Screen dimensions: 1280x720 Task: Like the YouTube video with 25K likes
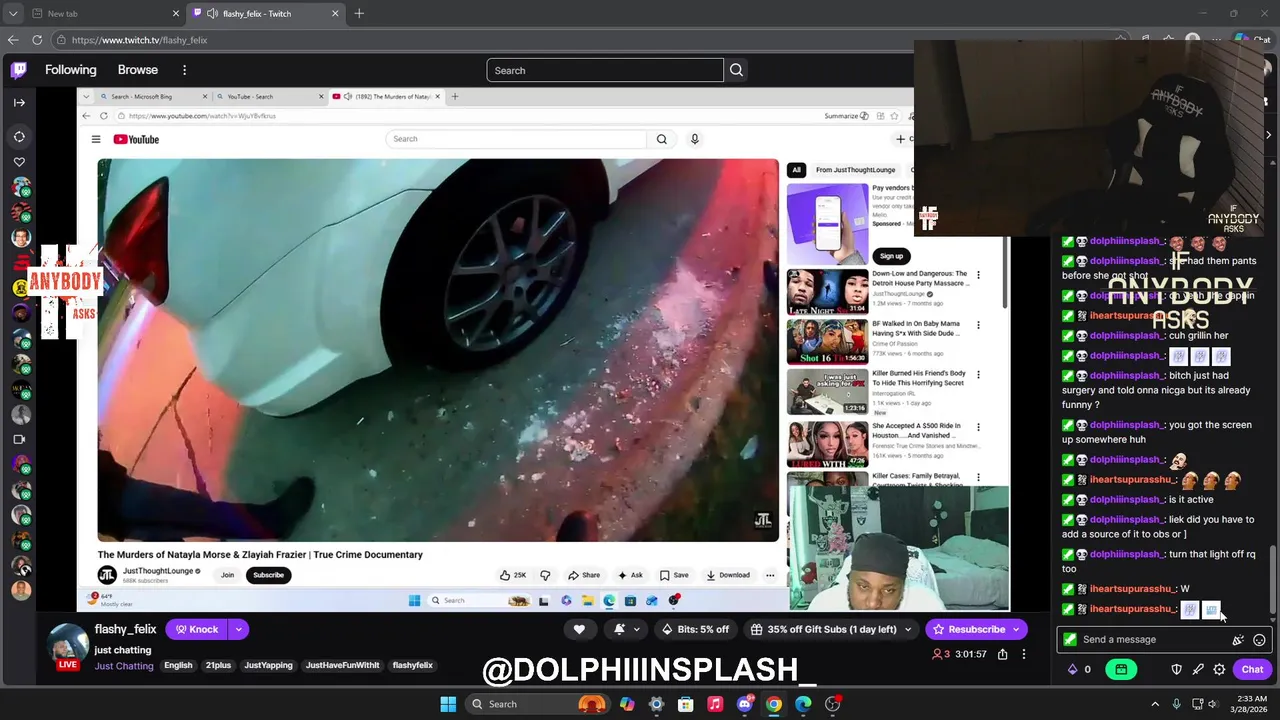pyautogui.click(x=513, y=575)
